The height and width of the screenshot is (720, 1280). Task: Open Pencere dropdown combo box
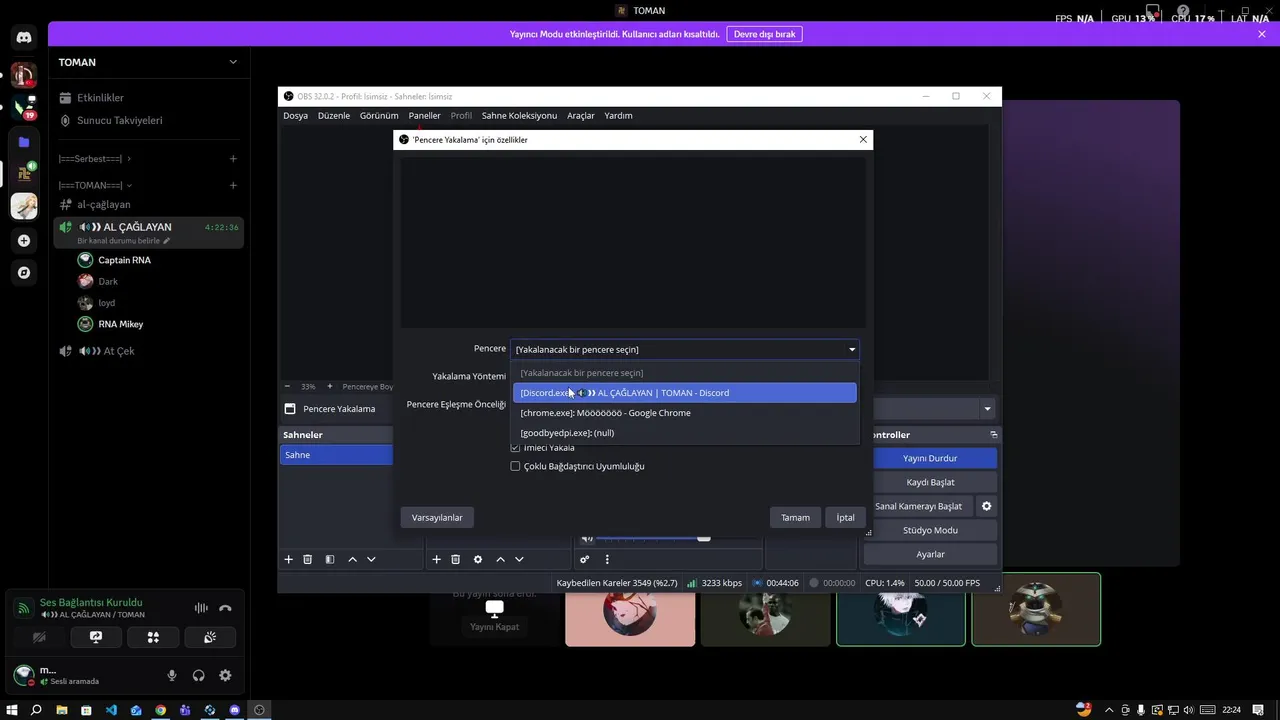point(685,349)
